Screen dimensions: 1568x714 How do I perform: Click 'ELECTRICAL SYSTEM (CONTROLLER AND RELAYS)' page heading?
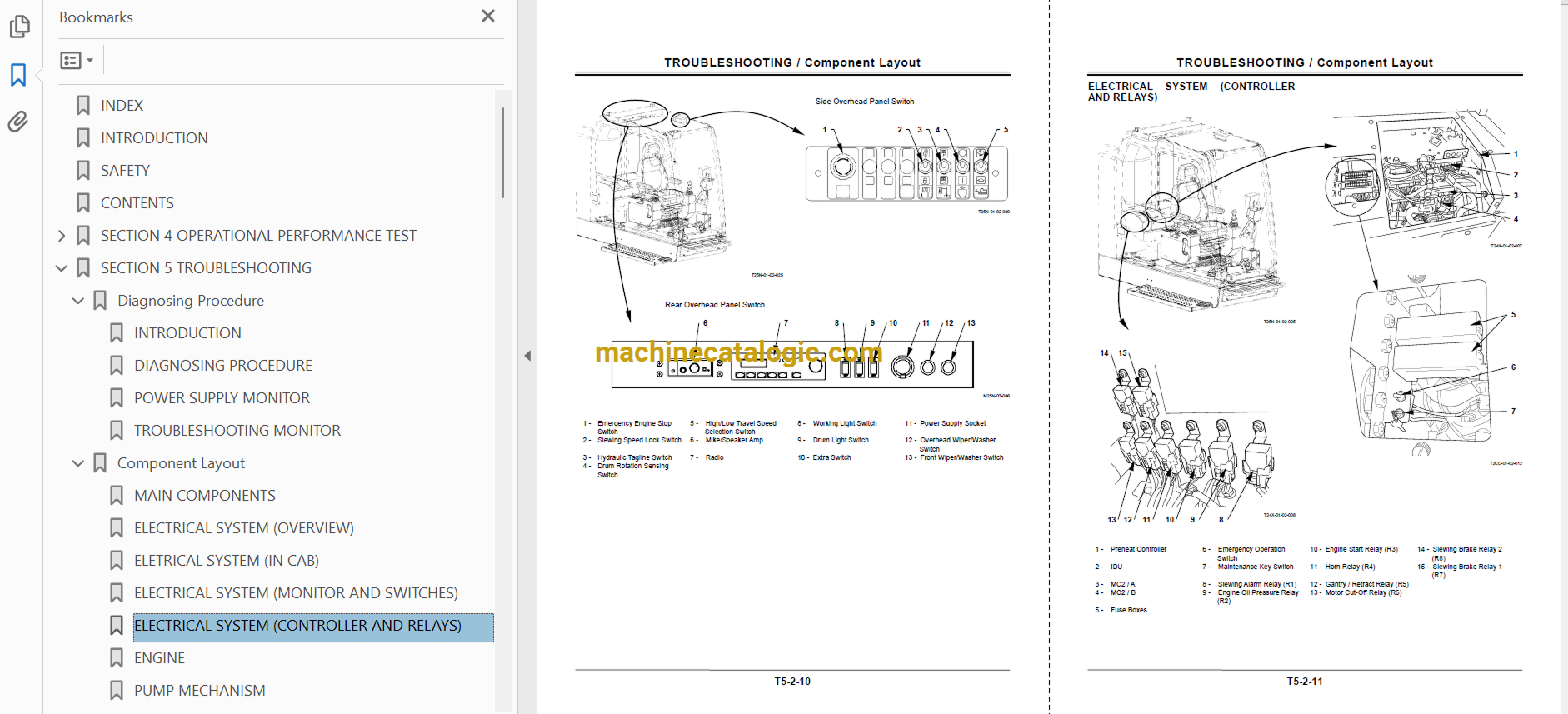(1191, 92)
